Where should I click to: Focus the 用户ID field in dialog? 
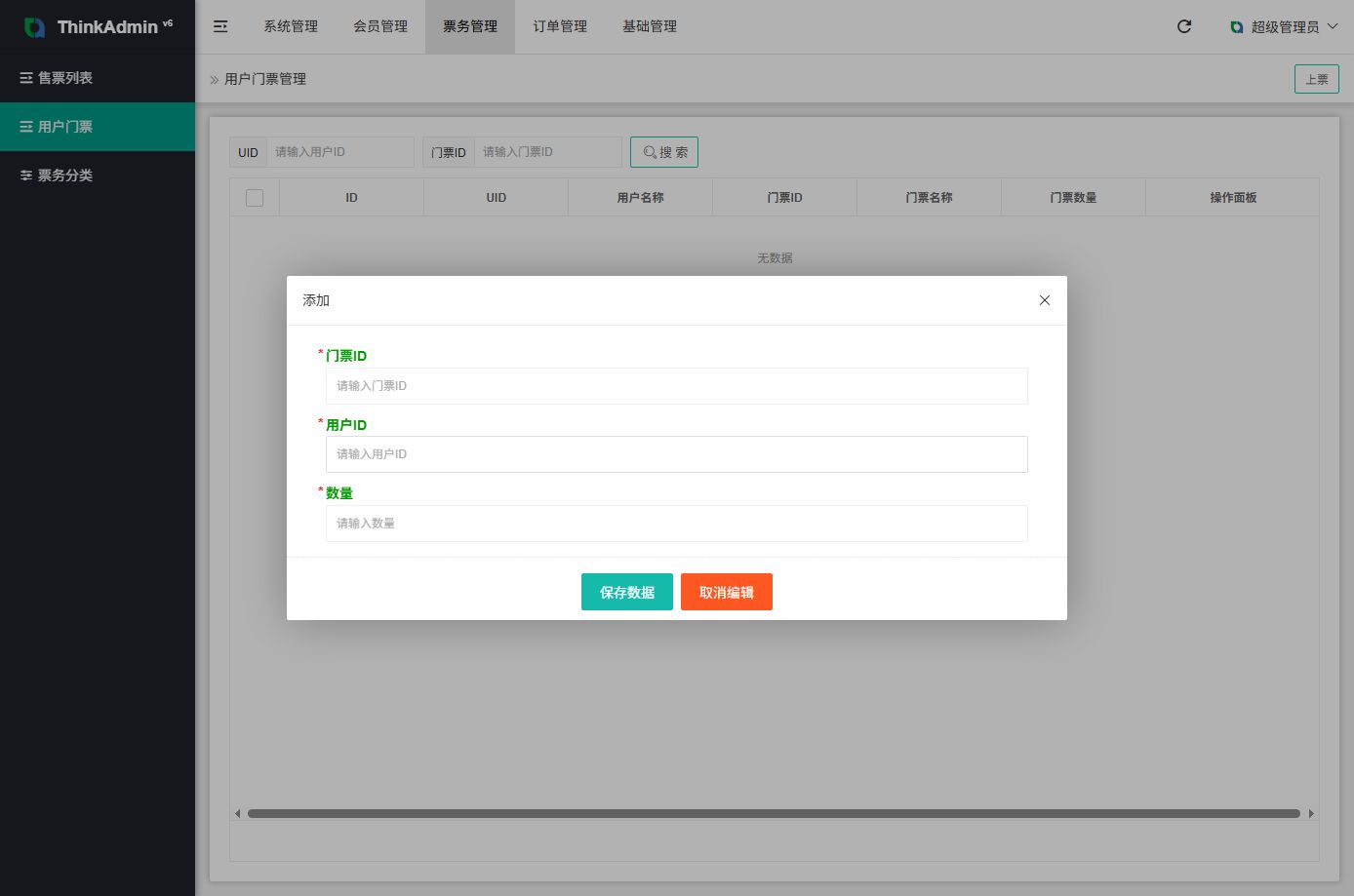coord(677,454)
